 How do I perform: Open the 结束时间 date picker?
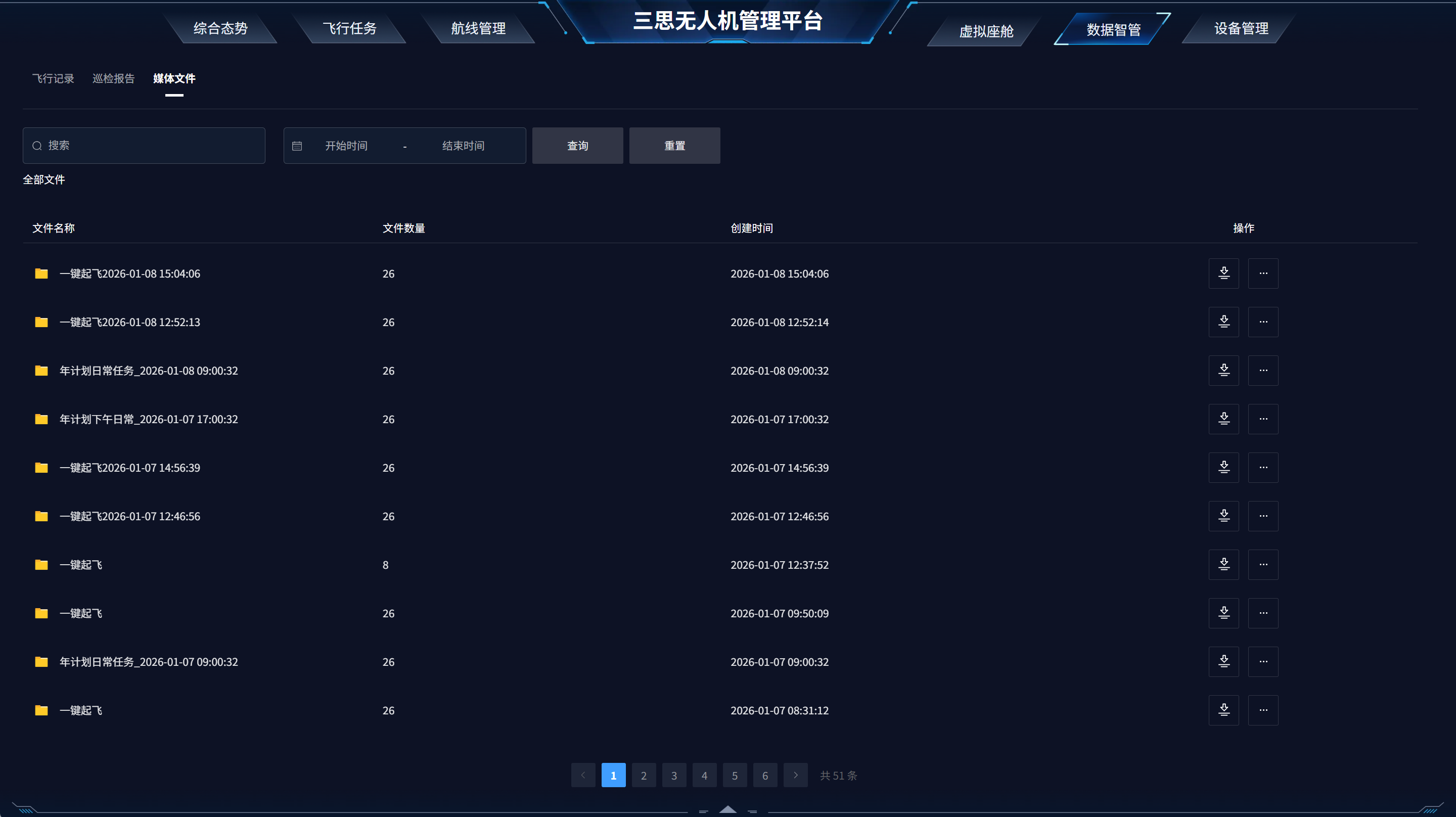pyautogui.click(x=463, y=146)
